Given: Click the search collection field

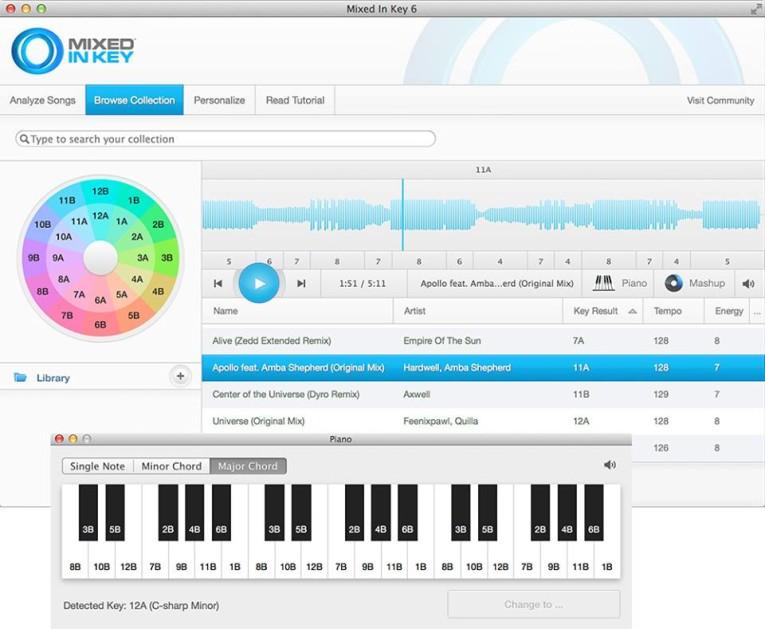Looking at the screenshot, I should (226, 139).
